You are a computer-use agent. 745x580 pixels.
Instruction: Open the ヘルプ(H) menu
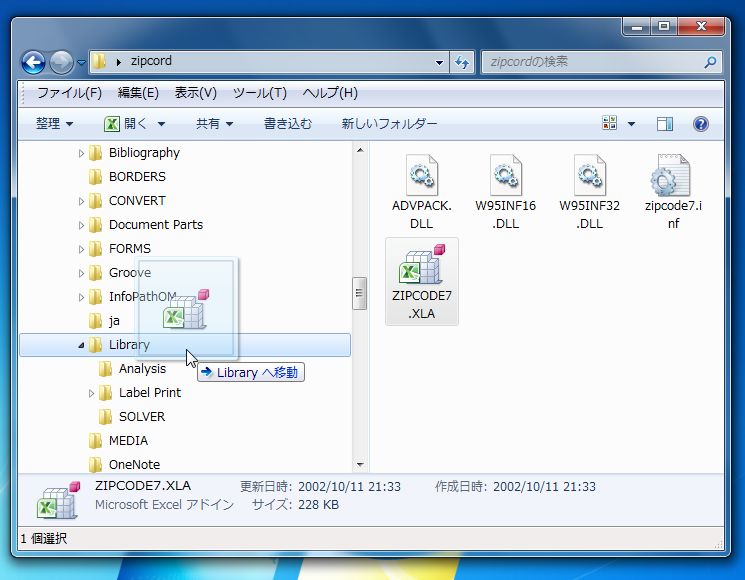click(330, 93)
